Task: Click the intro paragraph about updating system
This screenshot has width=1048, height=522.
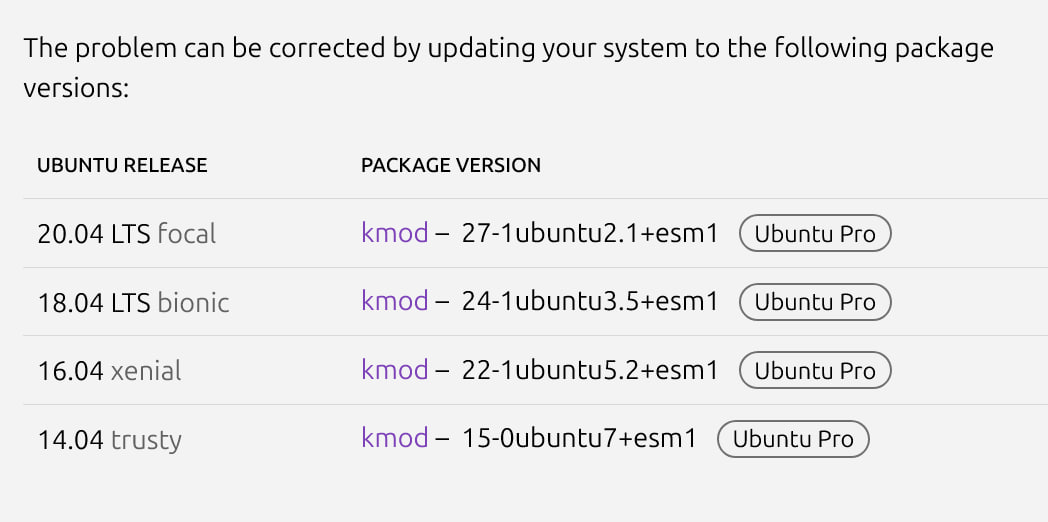Action: pyautogui.click(x=509, y=68)
